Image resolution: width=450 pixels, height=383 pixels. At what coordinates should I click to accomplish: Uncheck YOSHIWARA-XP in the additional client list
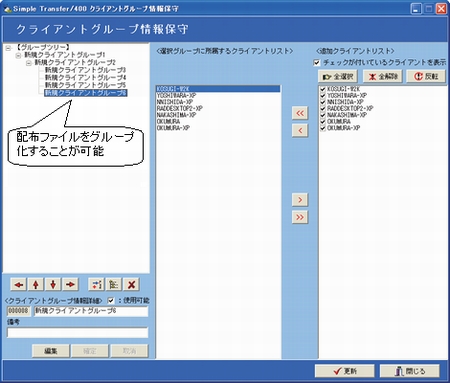pyautogui.click(x=323, y=96)
